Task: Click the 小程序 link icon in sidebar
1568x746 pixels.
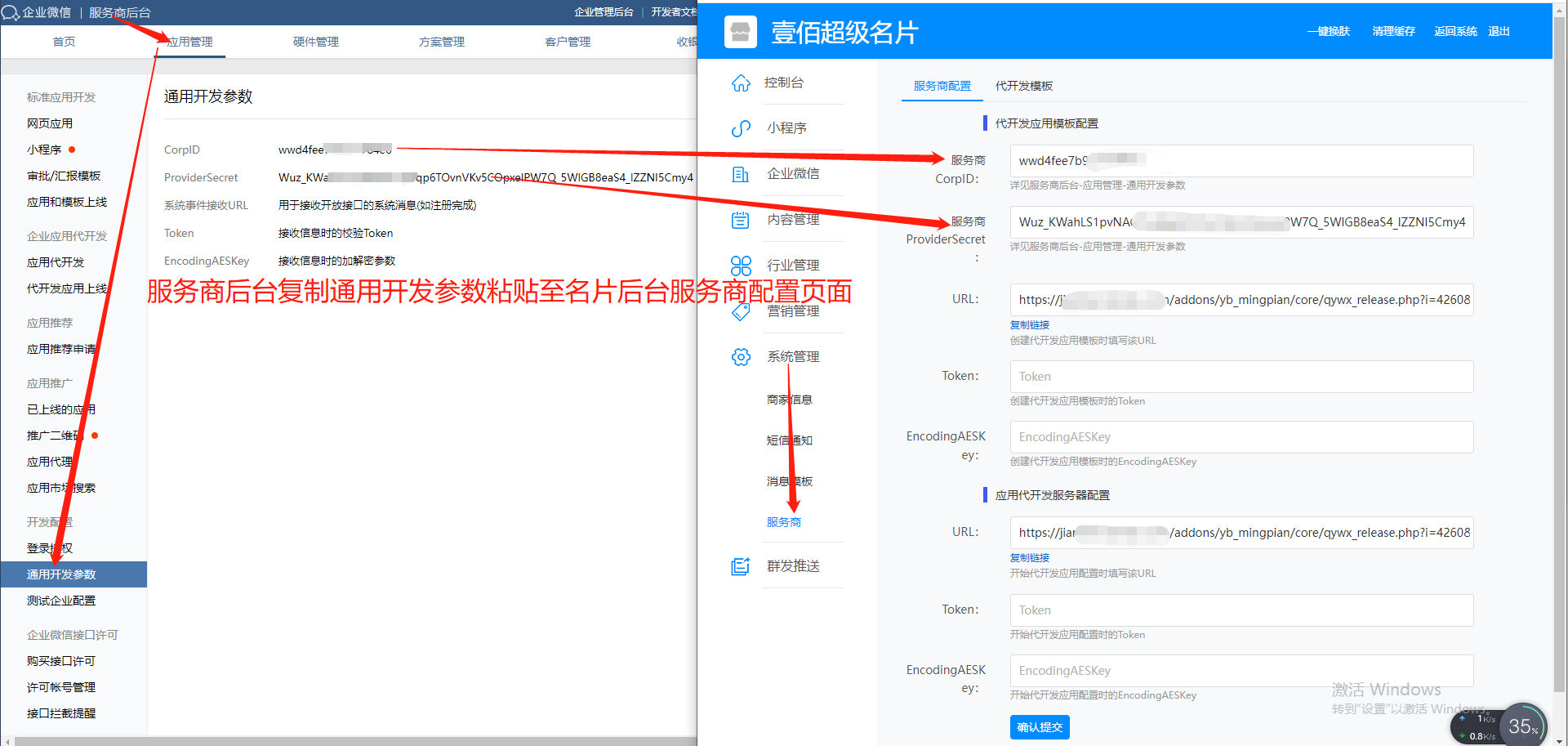Action: coord(741,128)
